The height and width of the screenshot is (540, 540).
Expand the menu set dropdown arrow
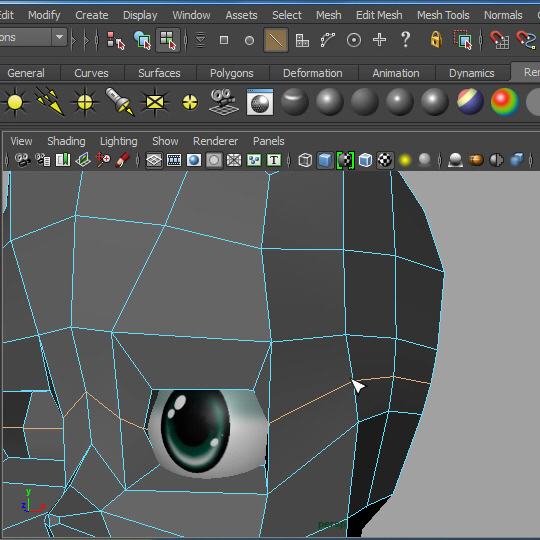pos(59,37)
